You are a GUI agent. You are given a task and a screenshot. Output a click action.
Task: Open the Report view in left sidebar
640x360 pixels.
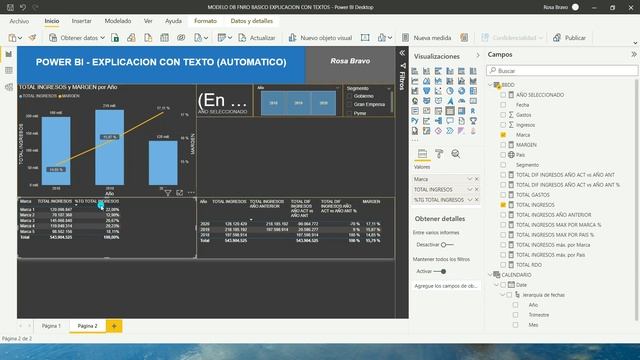point(9,54)
